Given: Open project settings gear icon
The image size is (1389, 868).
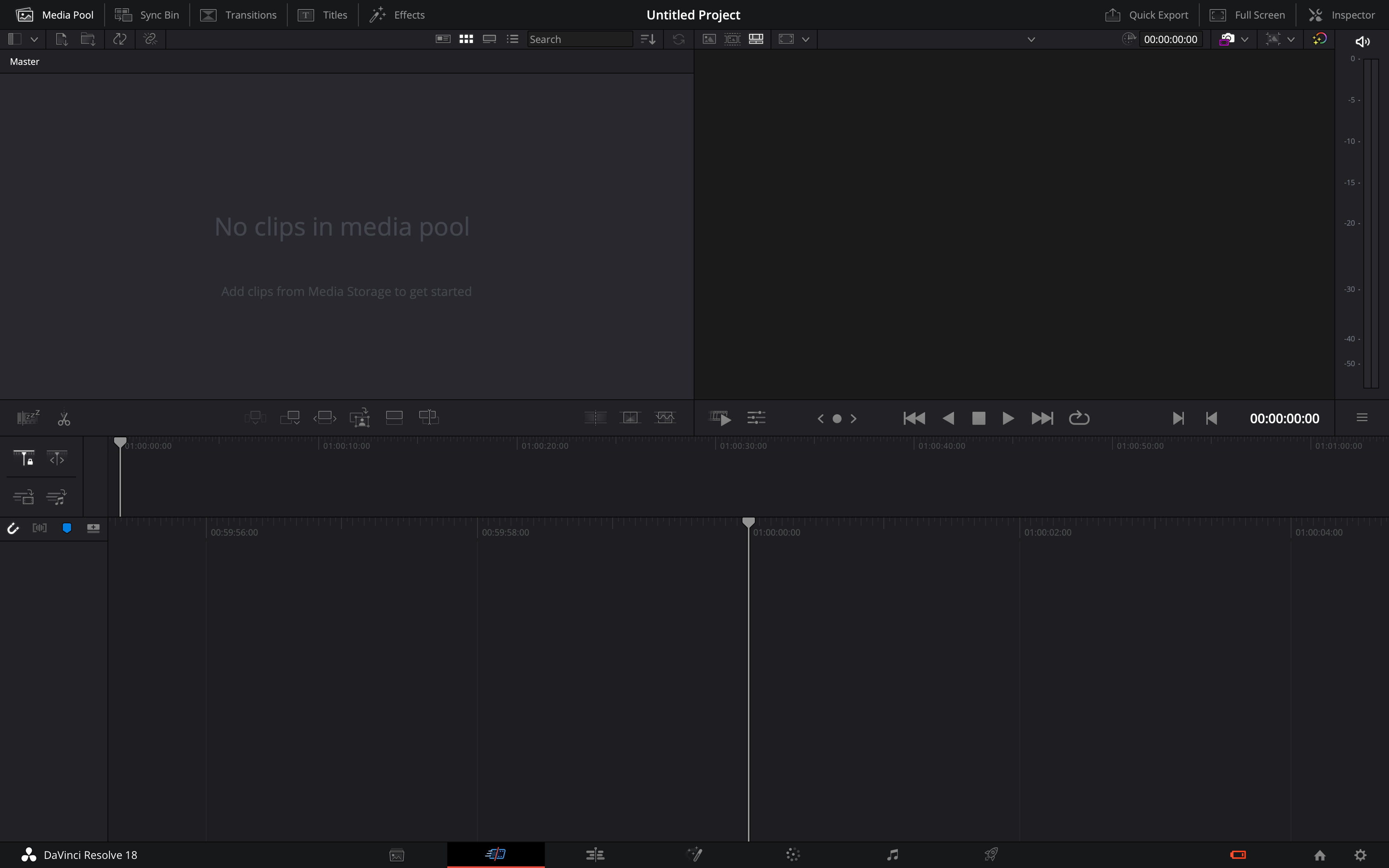Looking at the screenshot, I should click(x=1360, y=855).
